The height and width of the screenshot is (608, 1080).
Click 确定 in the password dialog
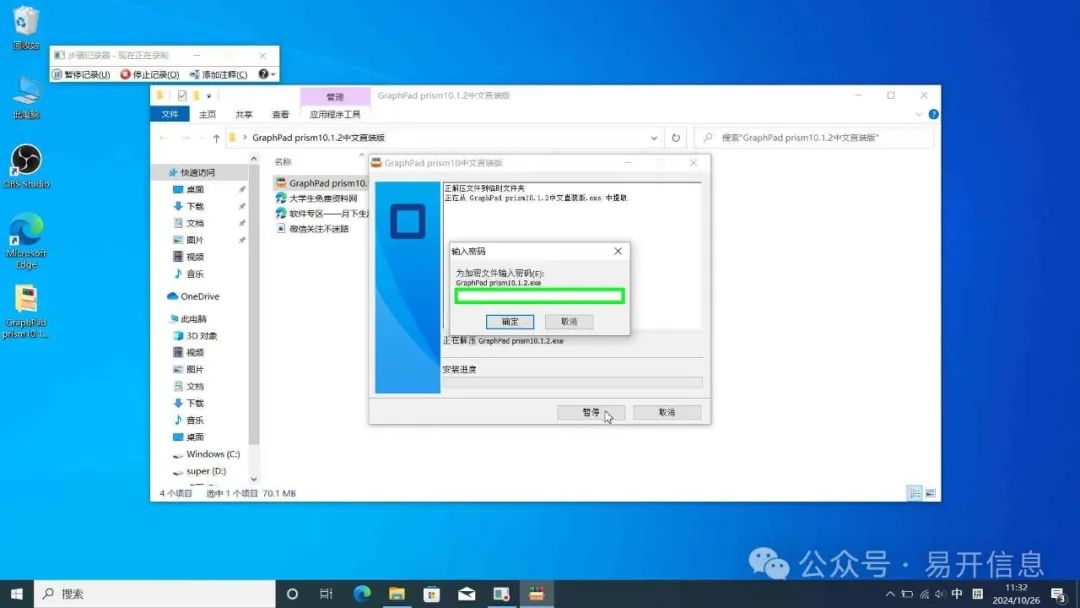point(510,322)
